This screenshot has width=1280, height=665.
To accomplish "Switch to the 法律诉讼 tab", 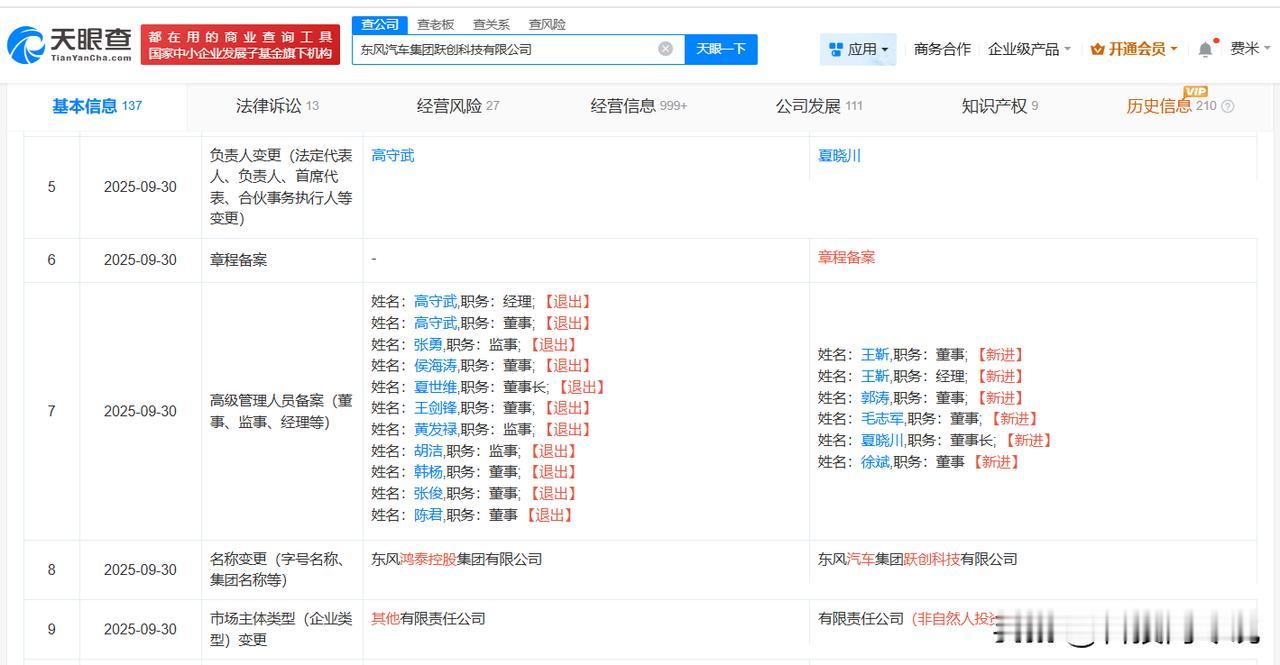I will (277, 106).
